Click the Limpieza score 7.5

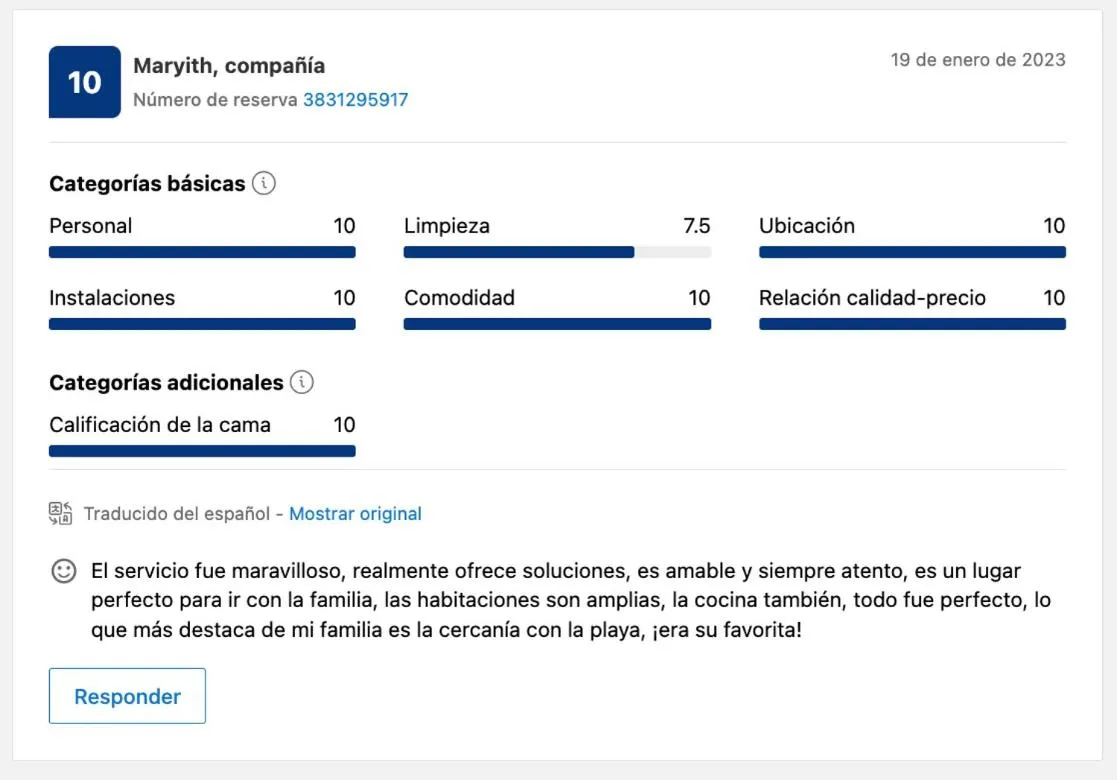(696, 226)
